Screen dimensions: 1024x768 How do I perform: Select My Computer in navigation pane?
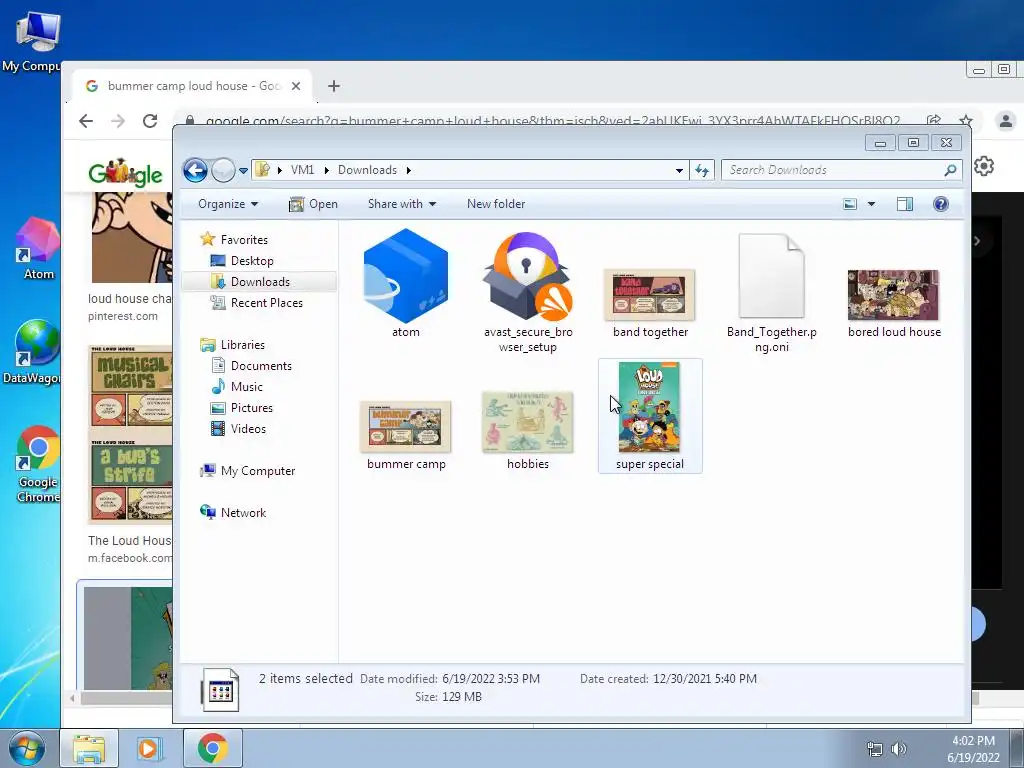248,471
